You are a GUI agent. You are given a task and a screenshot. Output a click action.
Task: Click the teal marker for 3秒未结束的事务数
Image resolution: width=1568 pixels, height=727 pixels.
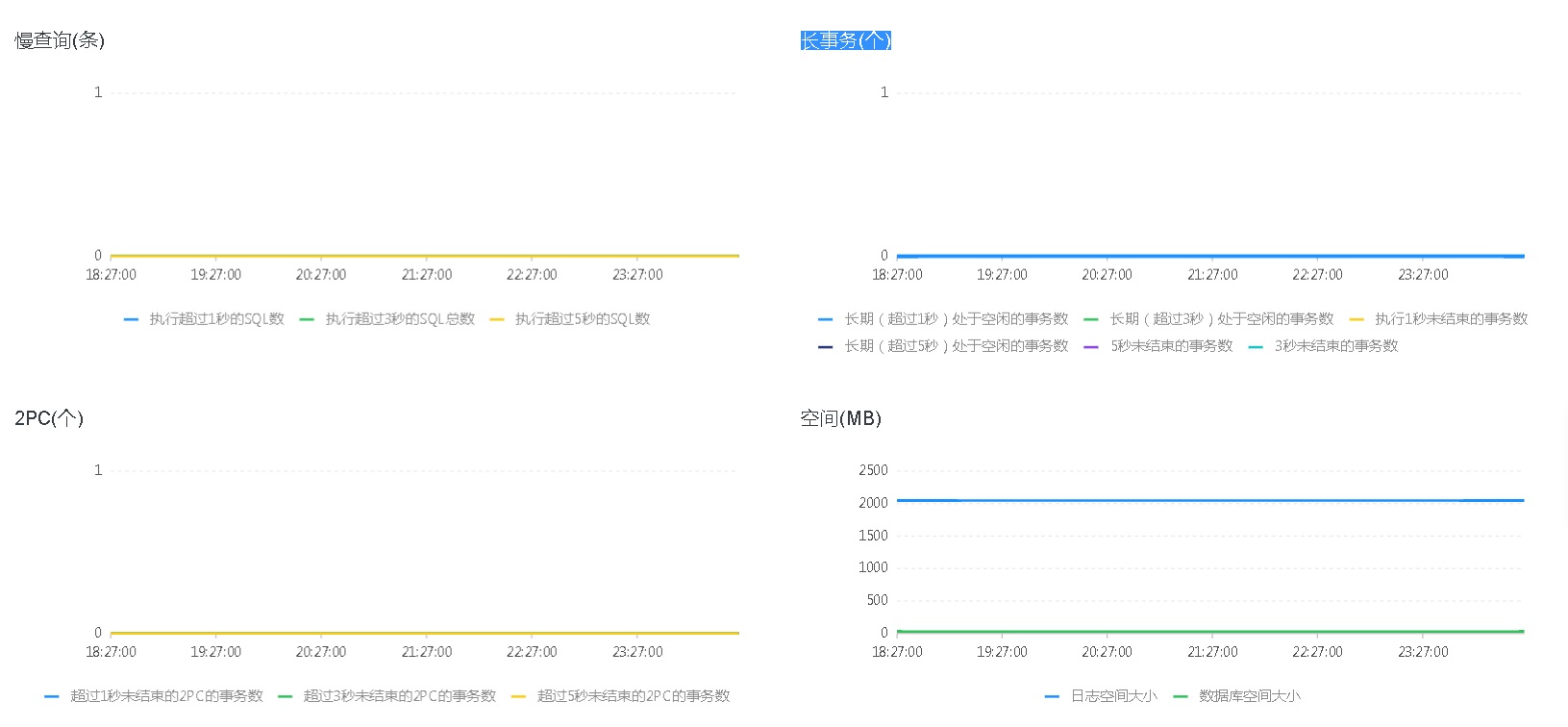1256,346
